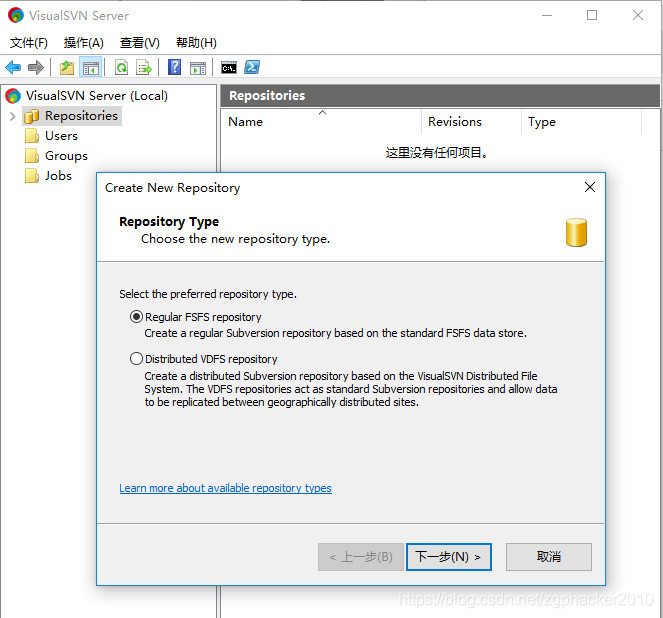Toggle the Show/Hide Console Tree icon
The image size is (663, 618).
[90, 67]
